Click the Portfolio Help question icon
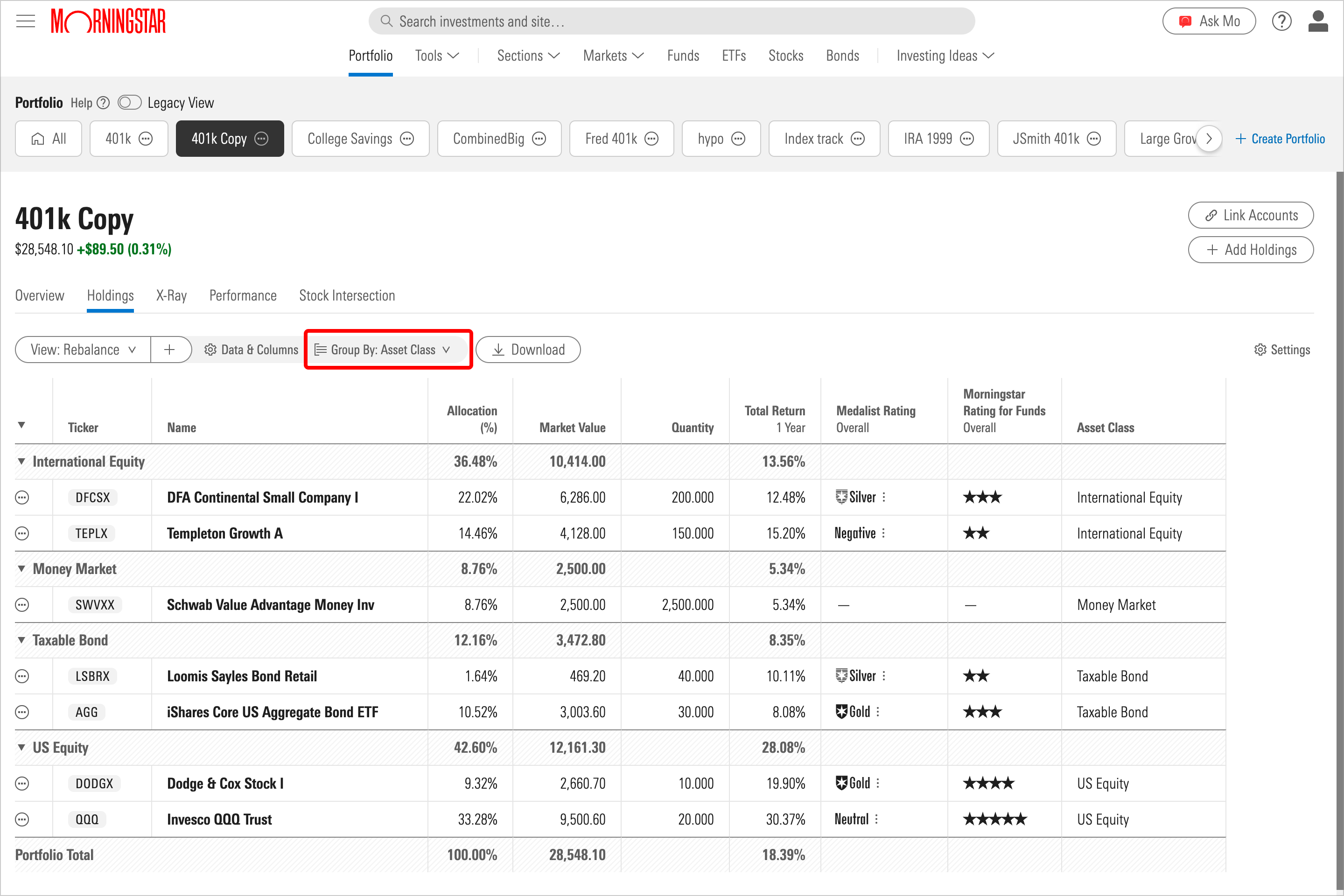This screenshot has height=896, width=1344. (103, 103)
